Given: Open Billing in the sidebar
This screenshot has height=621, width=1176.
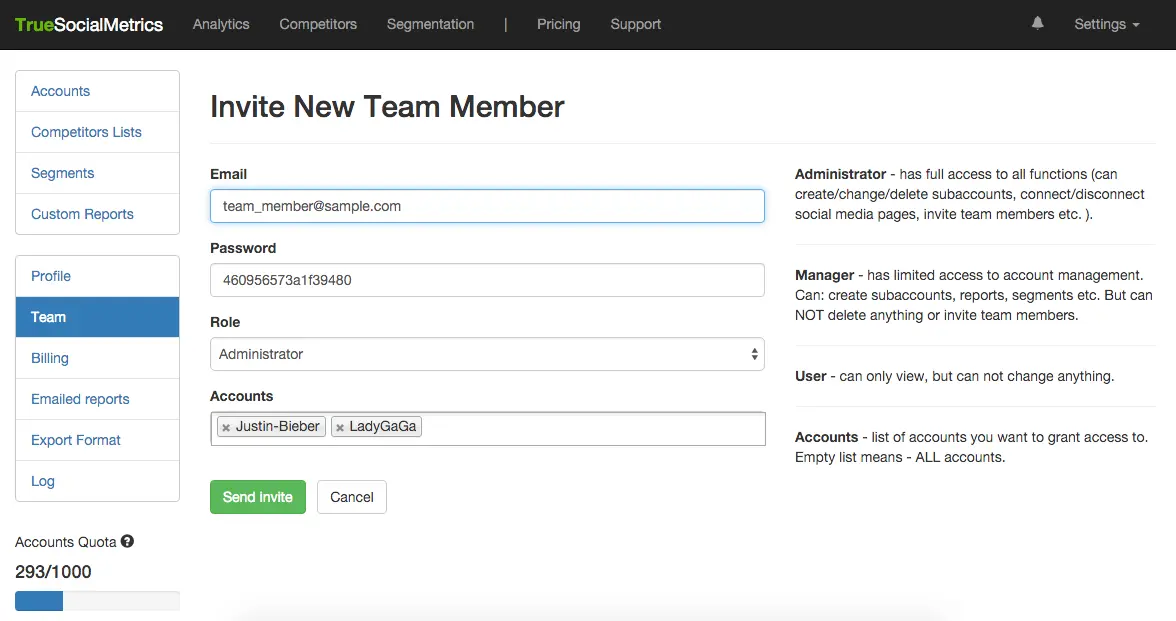Looking at the screenshot, I should [x=50, y=358].
